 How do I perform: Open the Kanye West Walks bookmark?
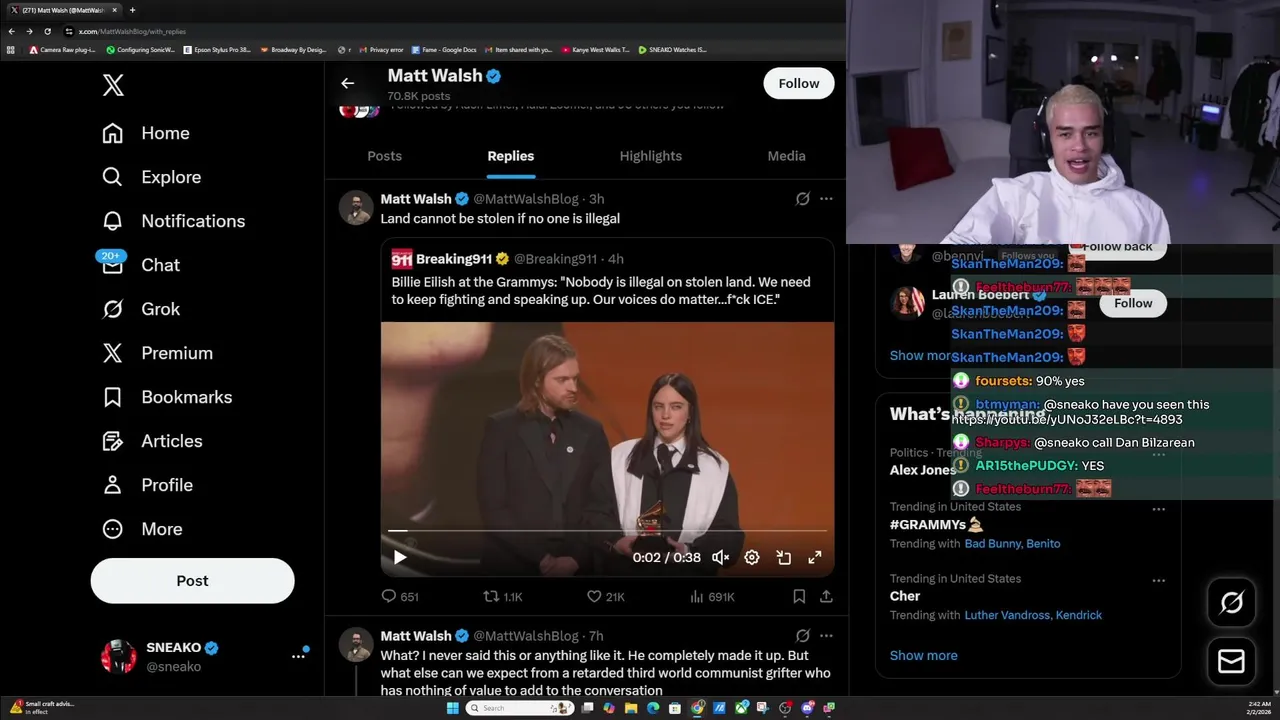pos(596,49)
